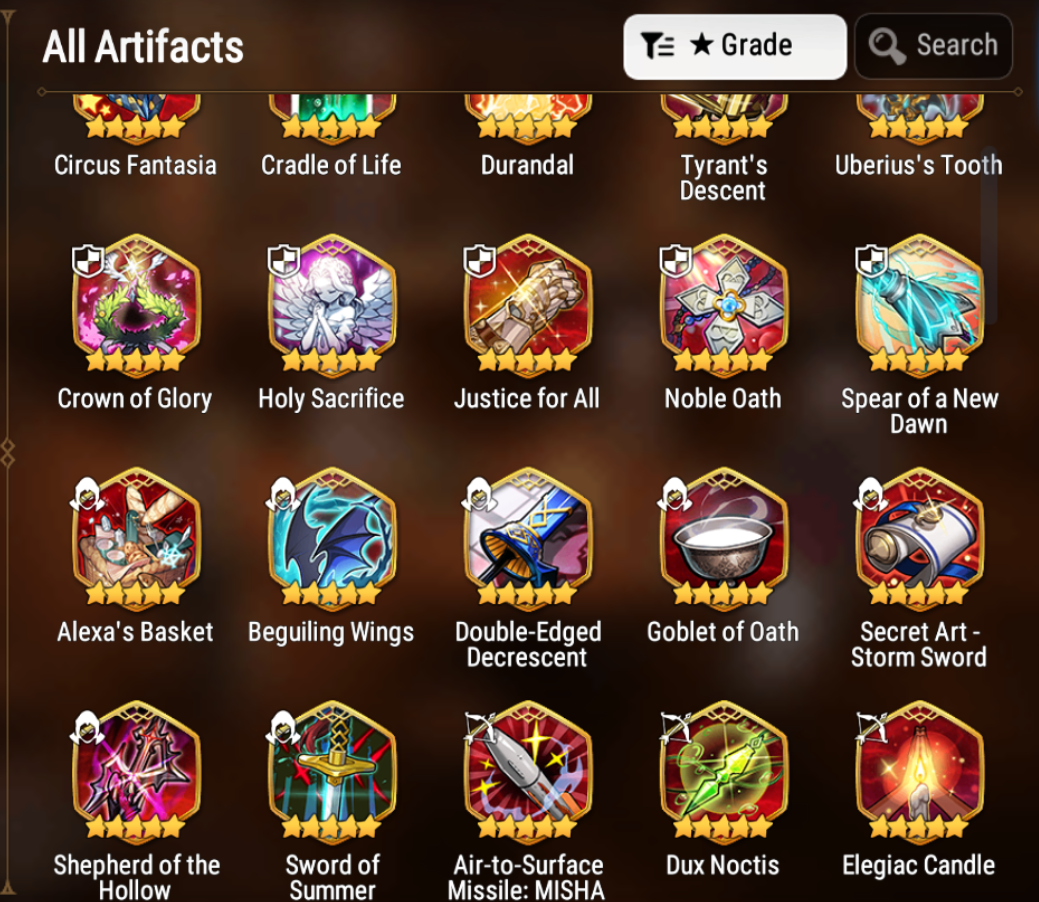1039x902 pixels.
Task: Open the Secret Art - Storm Sword scroll
Action: coord(919,536)
